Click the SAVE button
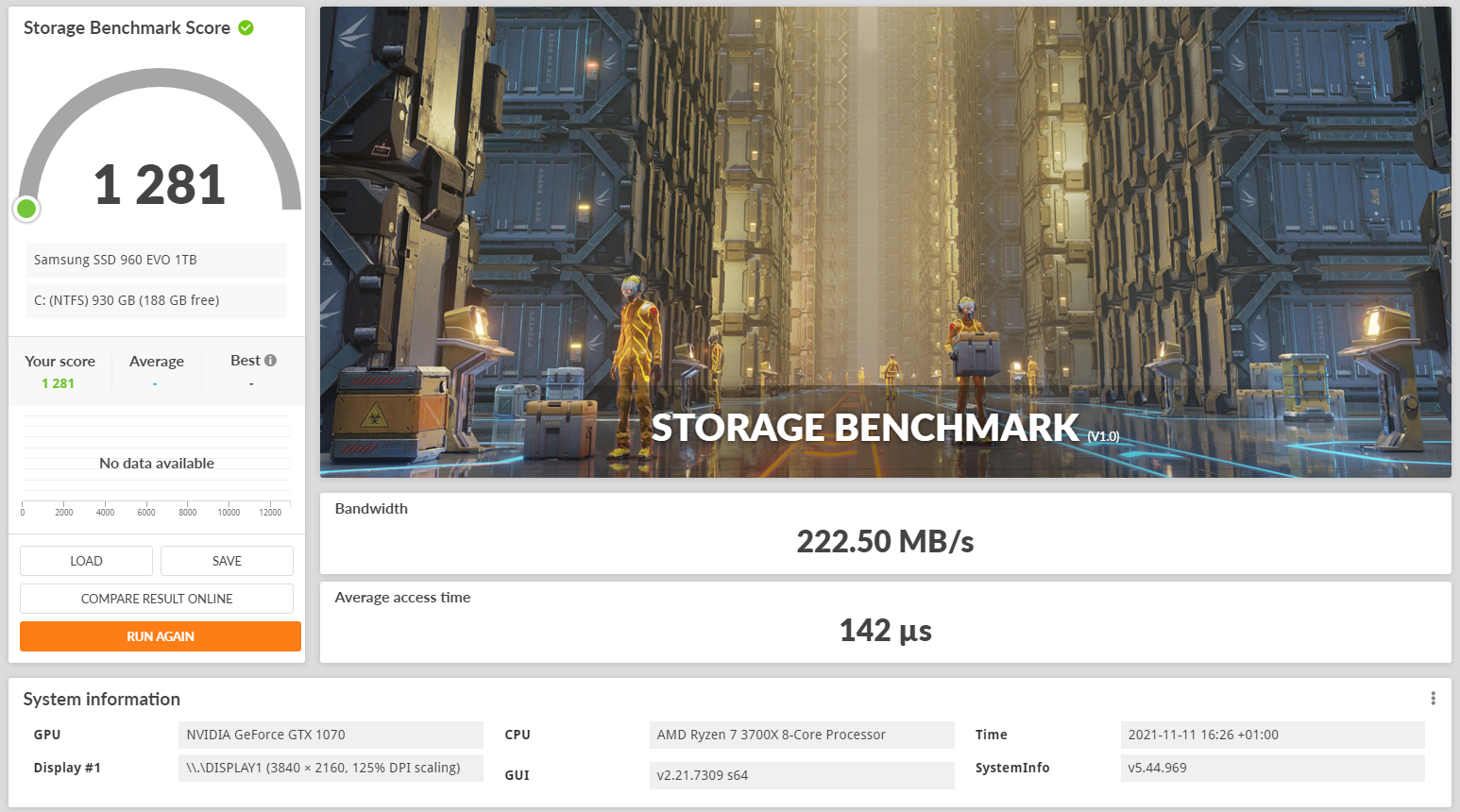This screenshot has height=812, width=1460. tap(227, 560)
